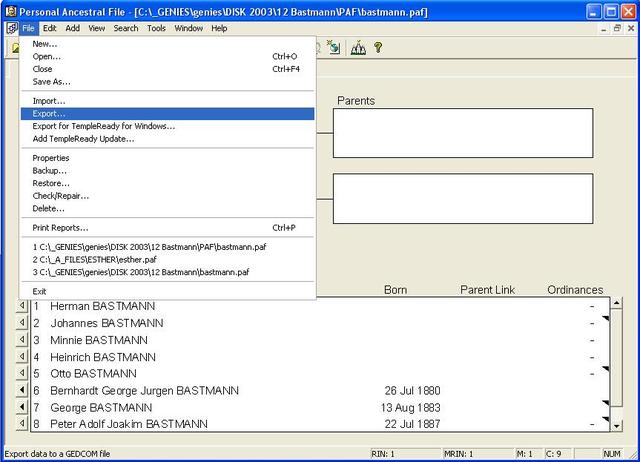Screen dimensions: 640x462
Task: Click birth date 22 Jul 1887
Action: pos(412,424)
